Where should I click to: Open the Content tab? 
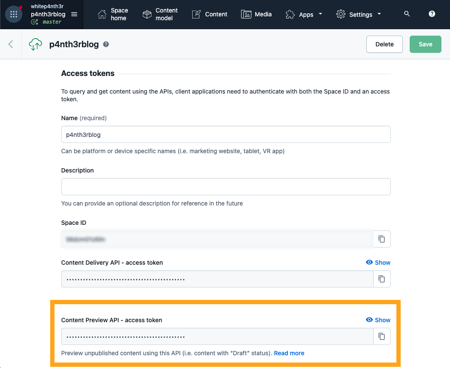click(x=210, y=14)
